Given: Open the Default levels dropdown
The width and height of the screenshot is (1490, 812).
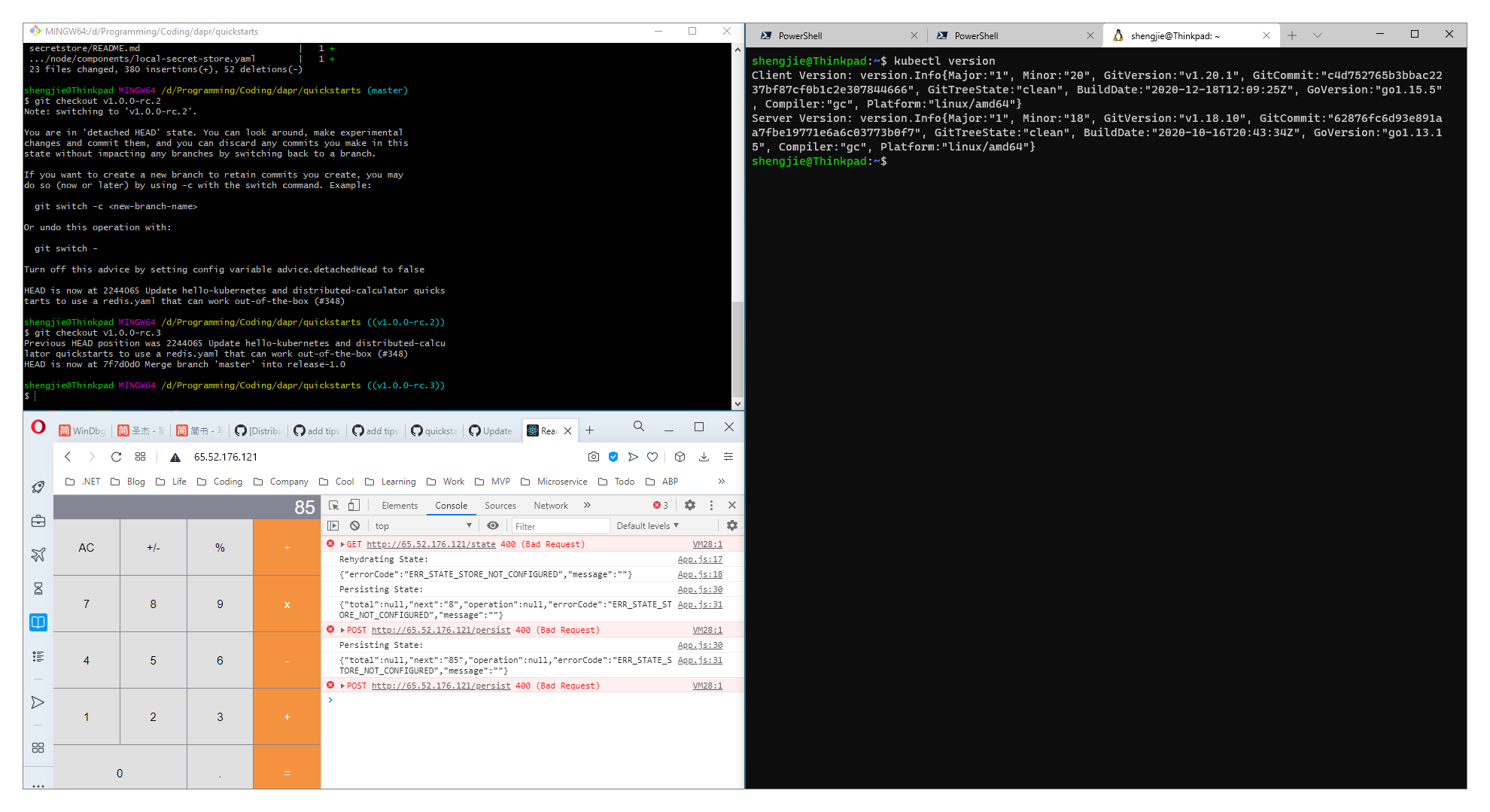Looking at the screenshot, I should 647,525.
